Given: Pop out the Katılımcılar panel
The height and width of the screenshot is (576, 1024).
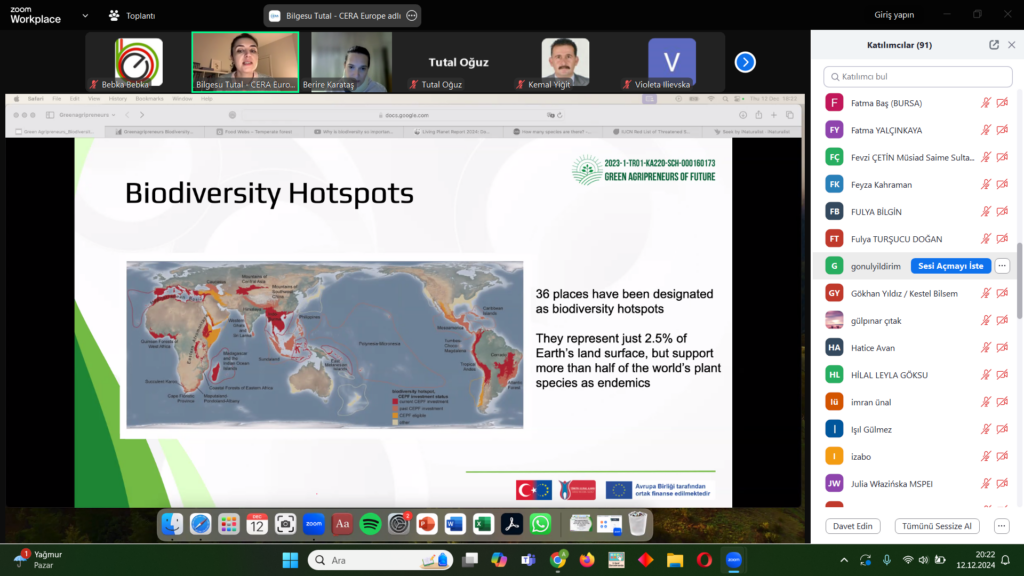Looking at the screenshot, I should 994,45.
